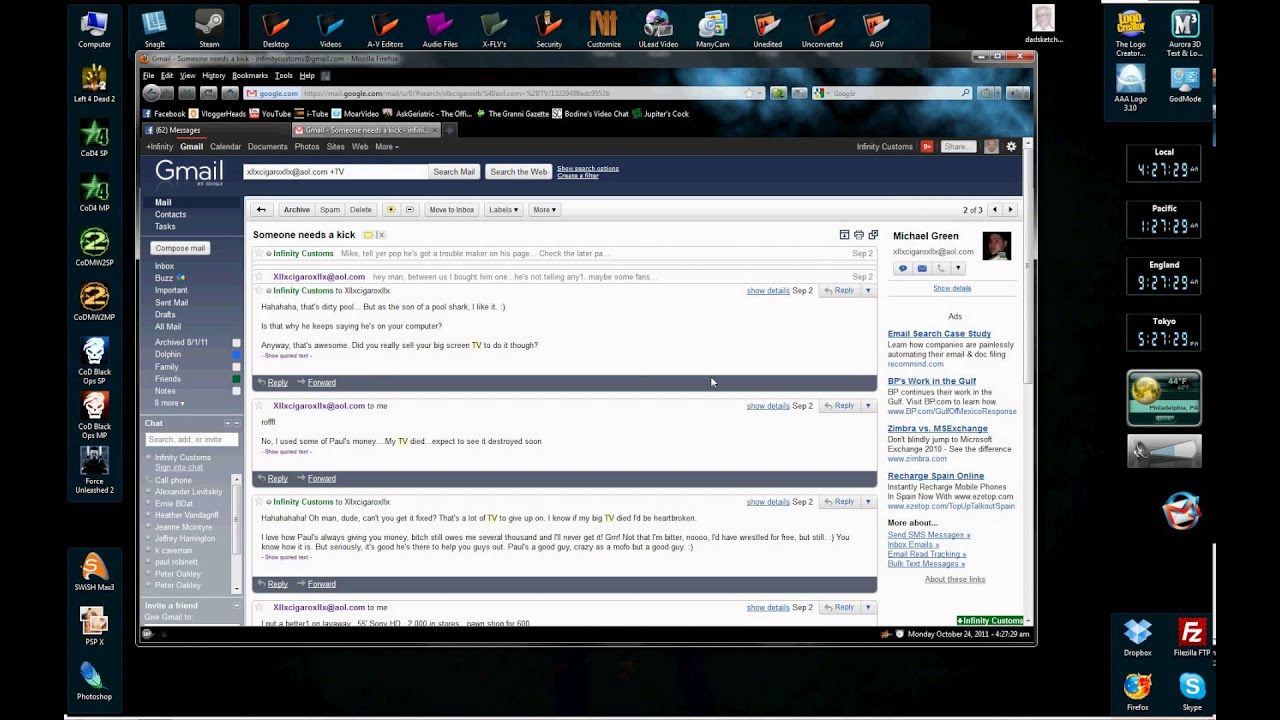
Task: Open the ManyCam desktop icon
Action: 712,28
